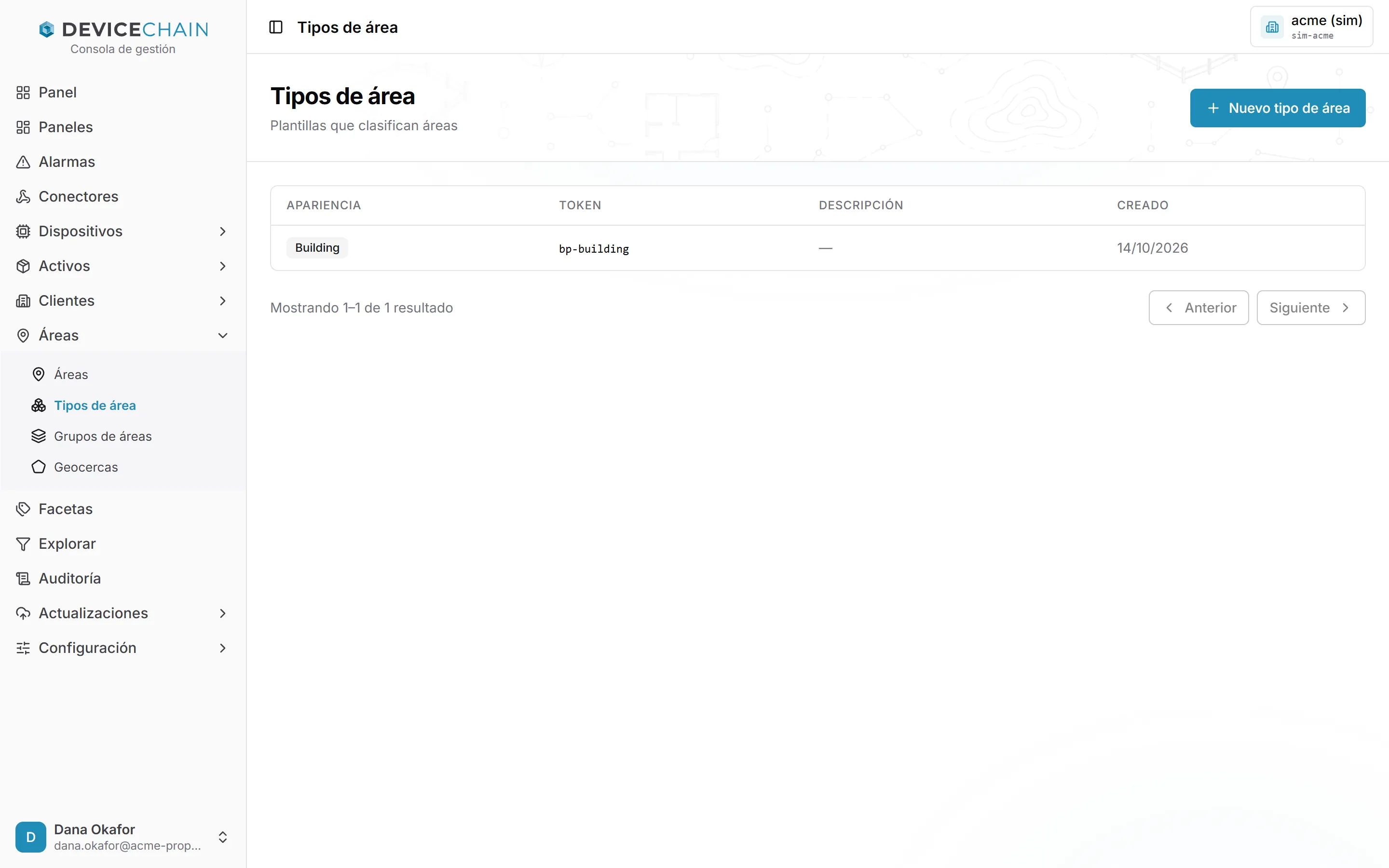Click the Activos cube icon
1389x868 pixels.
click(x=23, y=266)
